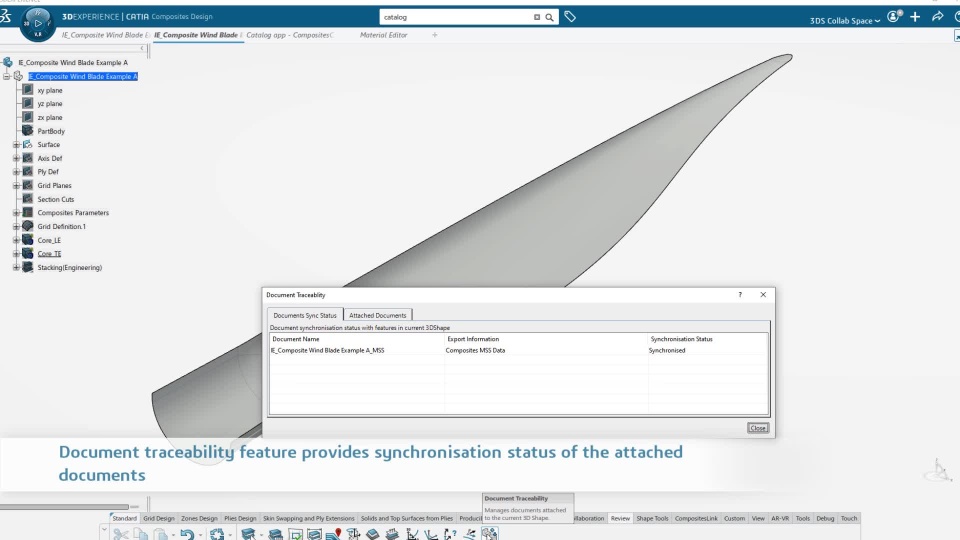This screenshot has width=960, height=540.
Task: Click the Grid Definition.1 icon
Action: [x=28, y=226]
